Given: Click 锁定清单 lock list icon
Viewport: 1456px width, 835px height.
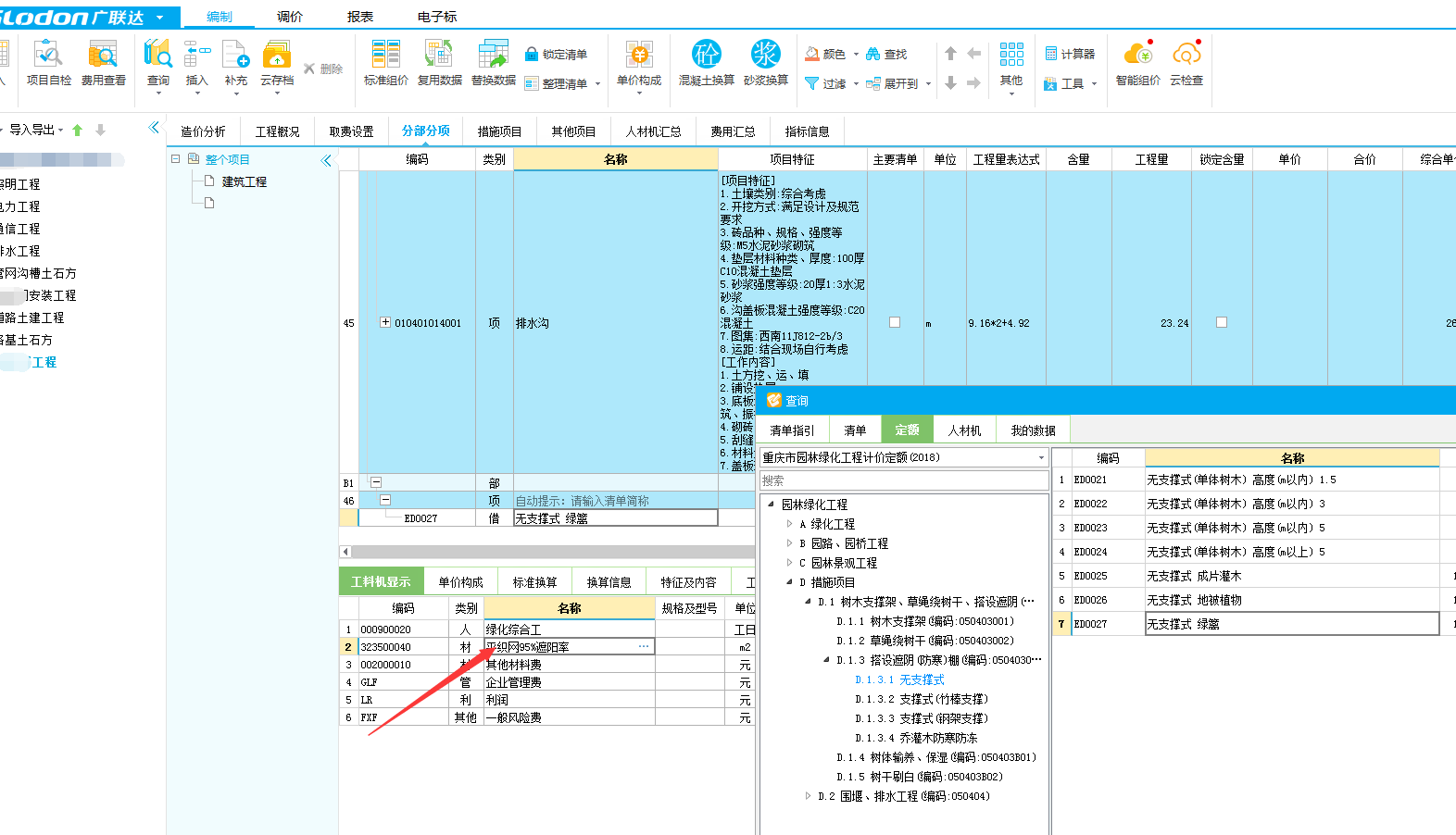Looking at the screenshot, I should pos(556,54).
